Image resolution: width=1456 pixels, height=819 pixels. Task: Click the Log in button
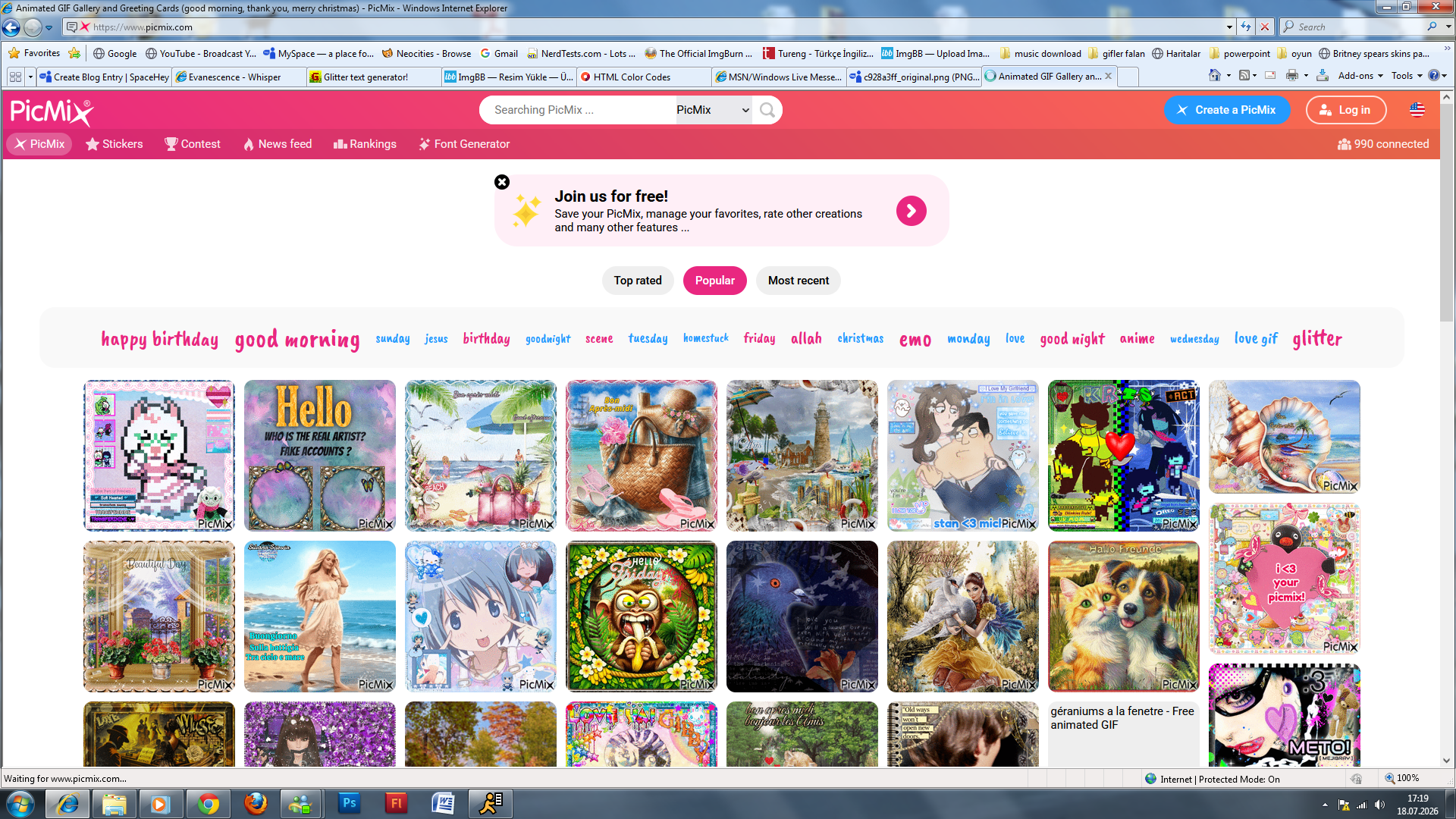tap(1346, 110)
